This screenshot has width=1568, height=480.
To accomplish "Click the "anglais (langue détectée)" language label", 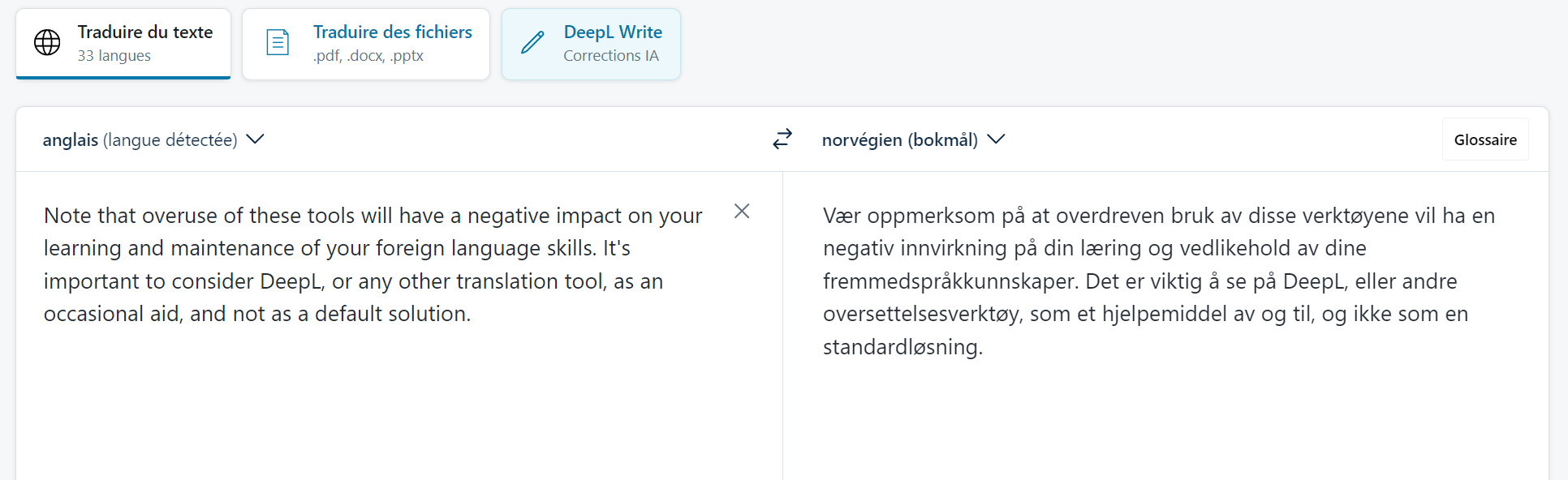I will [x=140, y=140].
